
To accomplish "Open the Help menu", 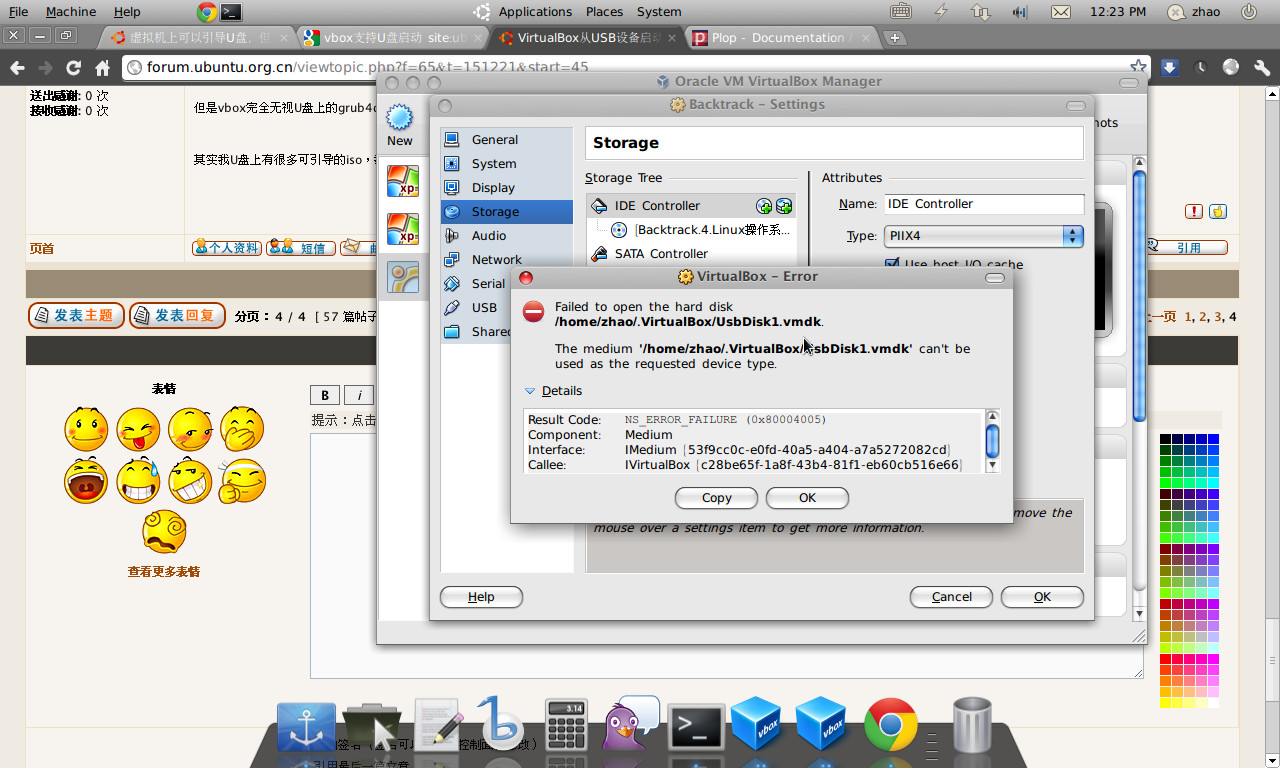I will tap(127, 12).
